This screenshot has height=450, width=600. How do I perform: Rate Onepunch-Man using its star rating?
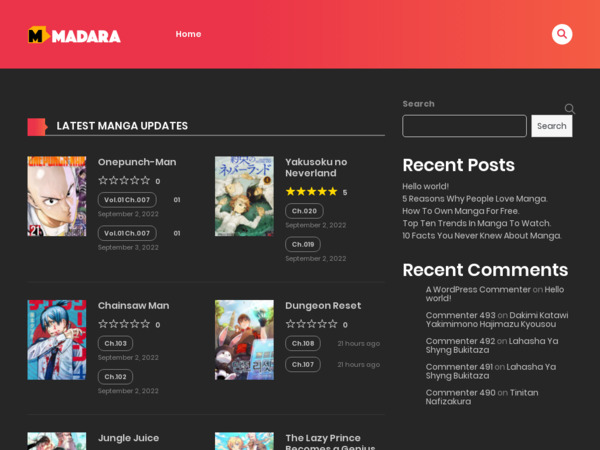click(124, 180)
